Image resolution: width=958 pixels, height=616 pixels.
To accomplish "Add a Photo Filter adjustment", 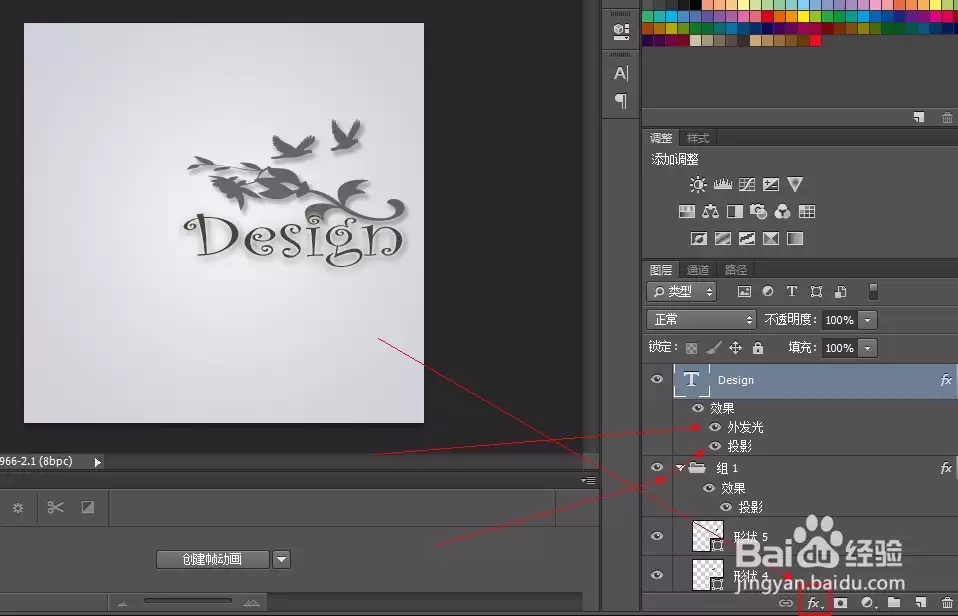I will pyautogui.click(x=759, y=211).
